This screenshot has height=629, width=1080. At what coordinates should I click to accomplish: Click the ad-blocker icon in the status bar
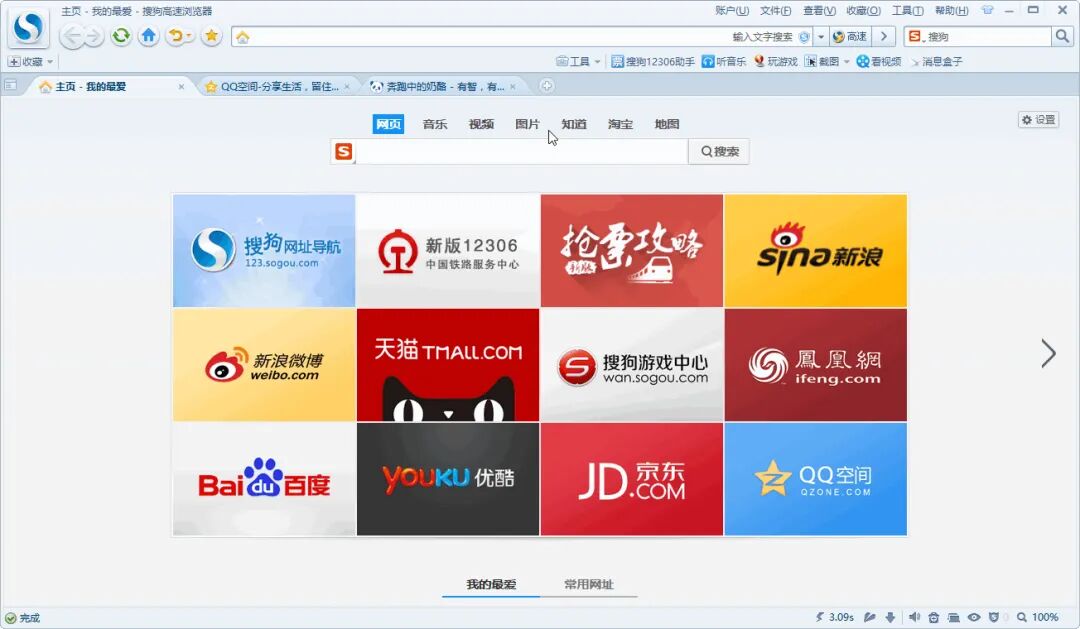[933, 617]
